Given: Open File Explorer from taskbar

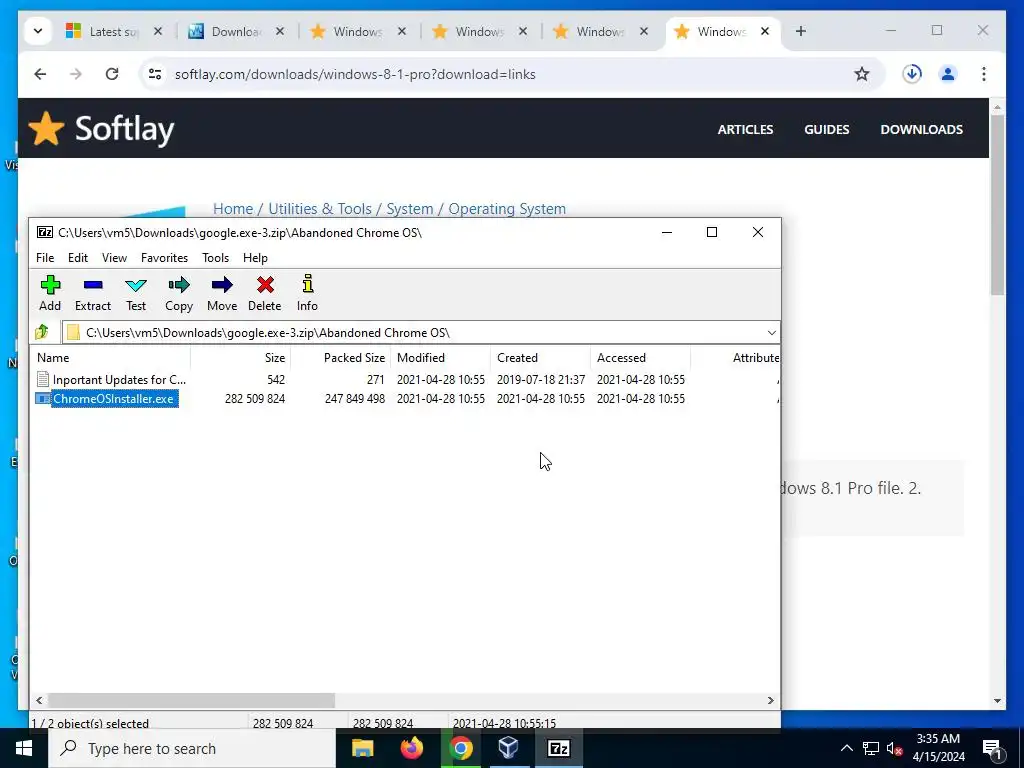Looking at the screenshot, I should (362, 748).
